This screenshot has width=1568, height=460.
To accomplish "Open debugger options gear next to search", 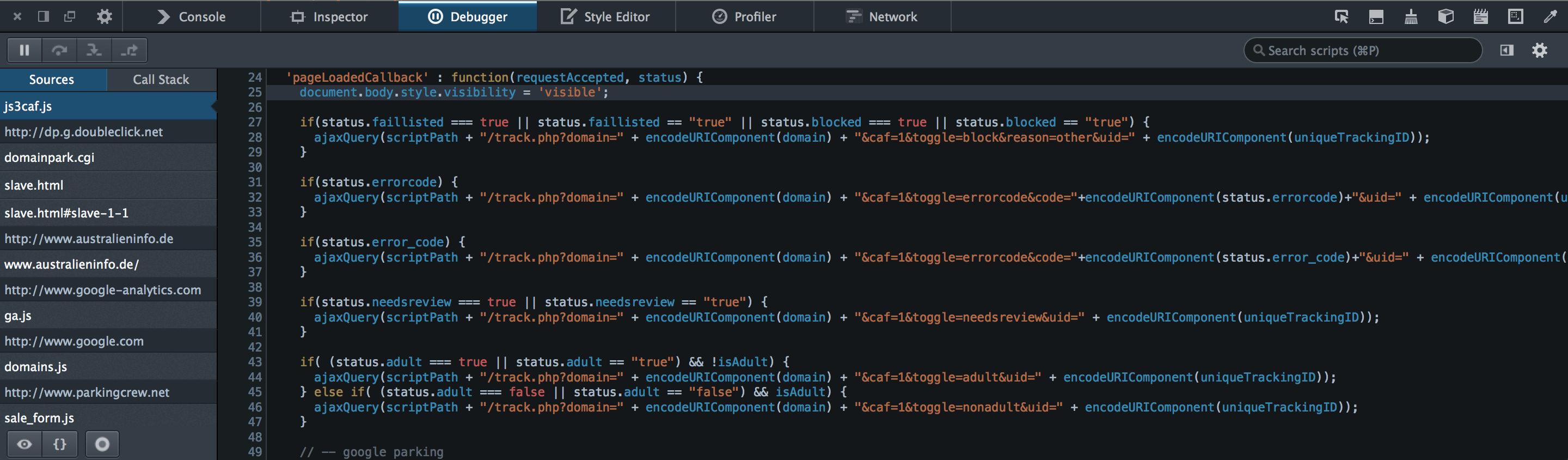I will point(1539,51).
